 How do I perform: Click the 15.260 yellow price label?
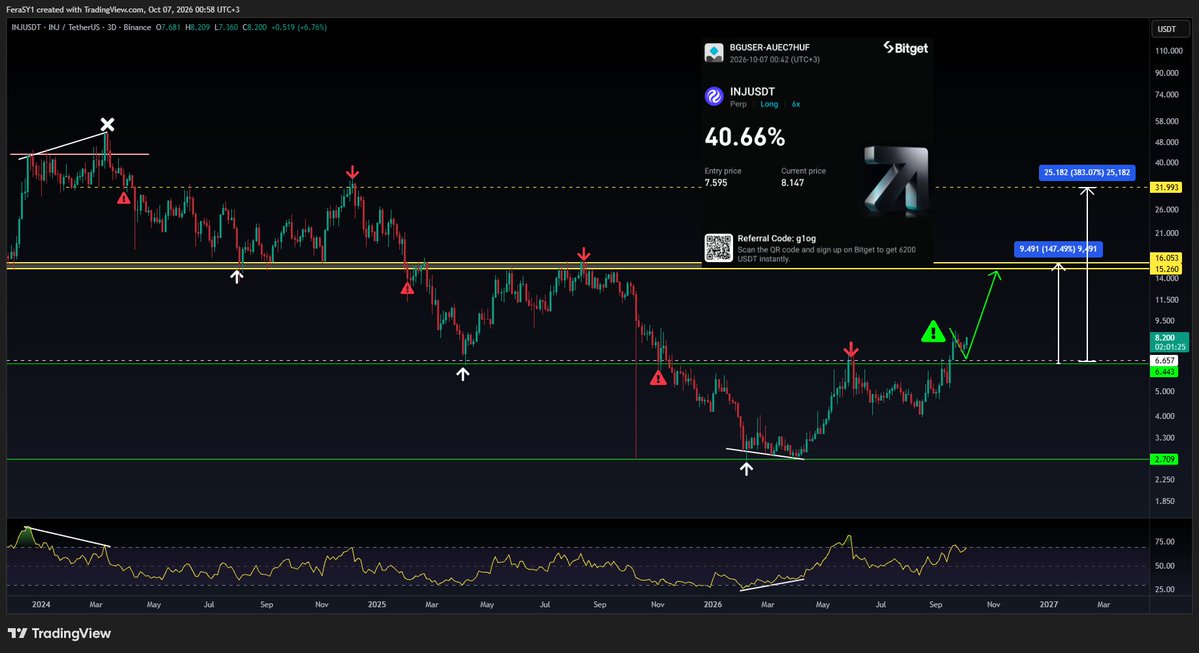pyautogui.click(x=1167, y=269)
